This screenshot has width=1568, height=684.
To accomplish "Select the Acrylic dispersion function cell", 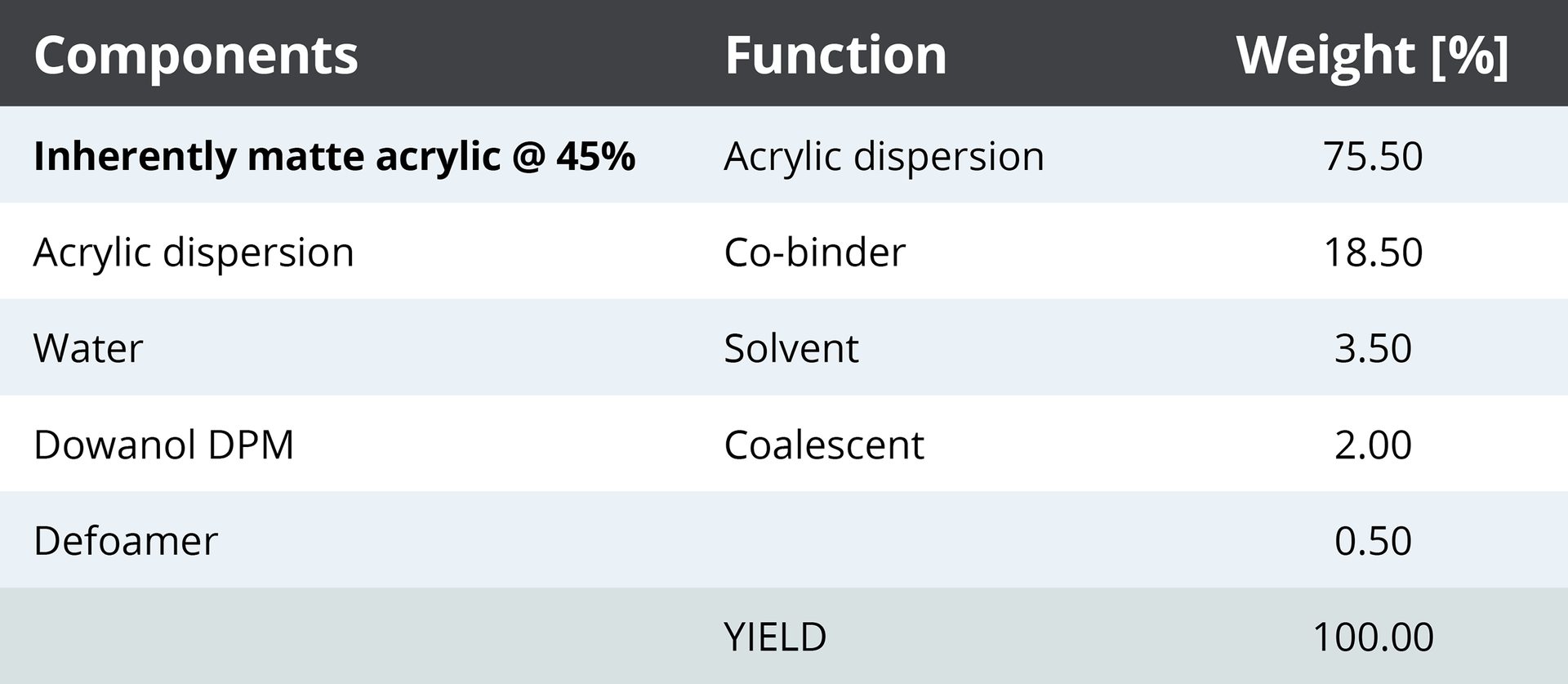I will [884, 156].
